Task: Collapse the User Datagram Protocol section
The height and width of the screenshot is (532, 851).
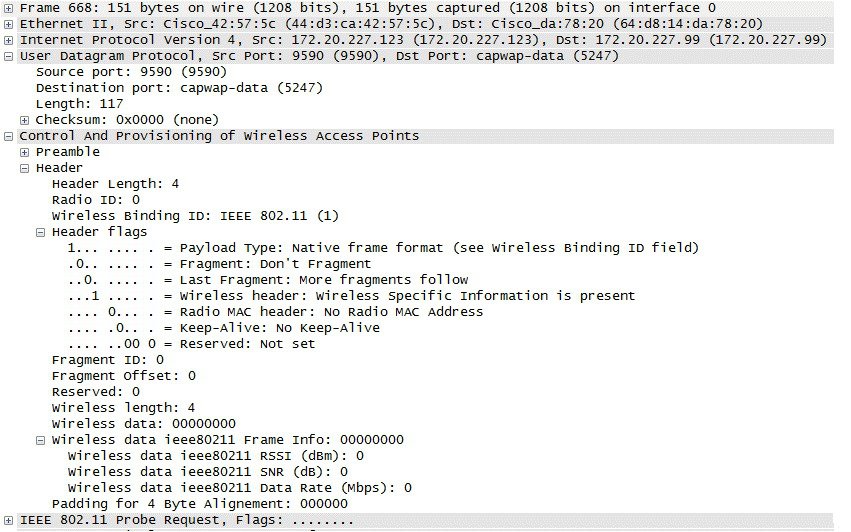Action: click(x=9, y=56)
